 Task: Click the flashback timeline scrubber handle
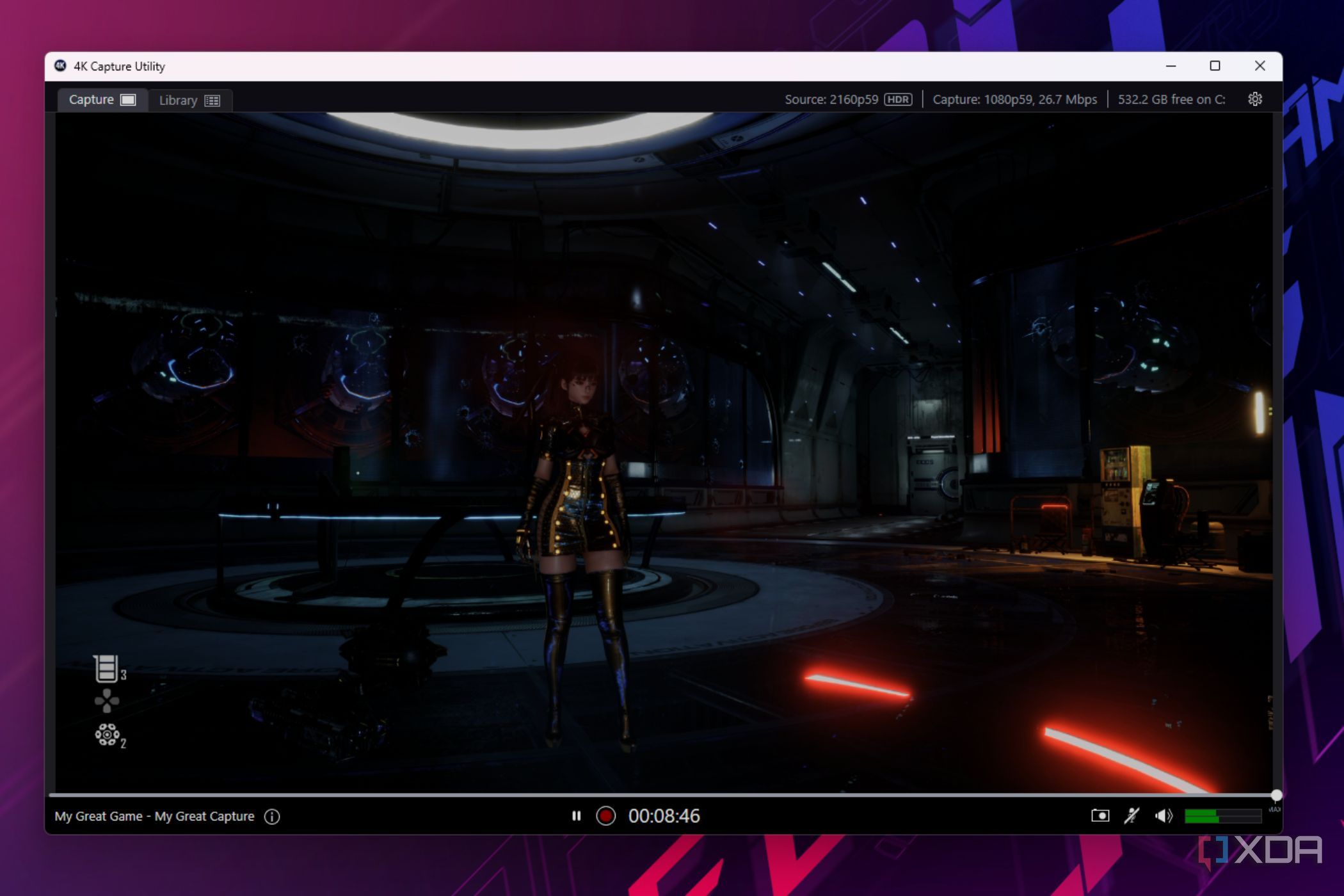click(1276, 795)
